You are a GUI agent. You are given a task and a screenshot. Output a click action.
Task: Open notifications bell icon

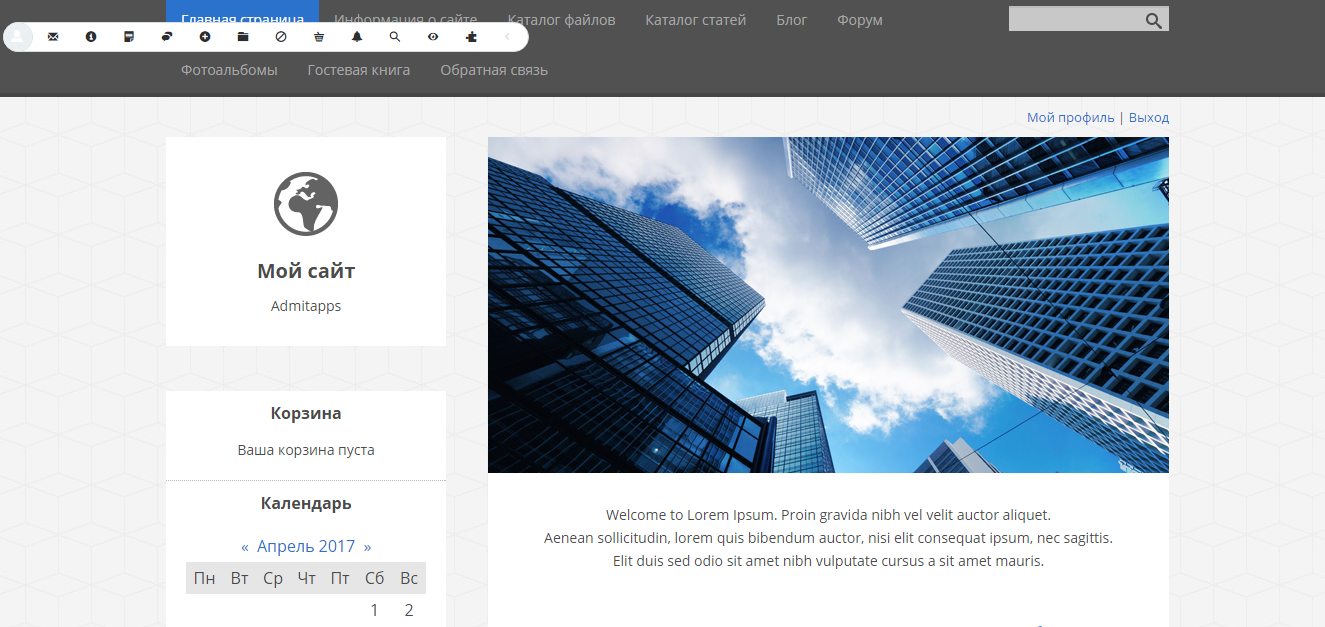click(357, 36)
